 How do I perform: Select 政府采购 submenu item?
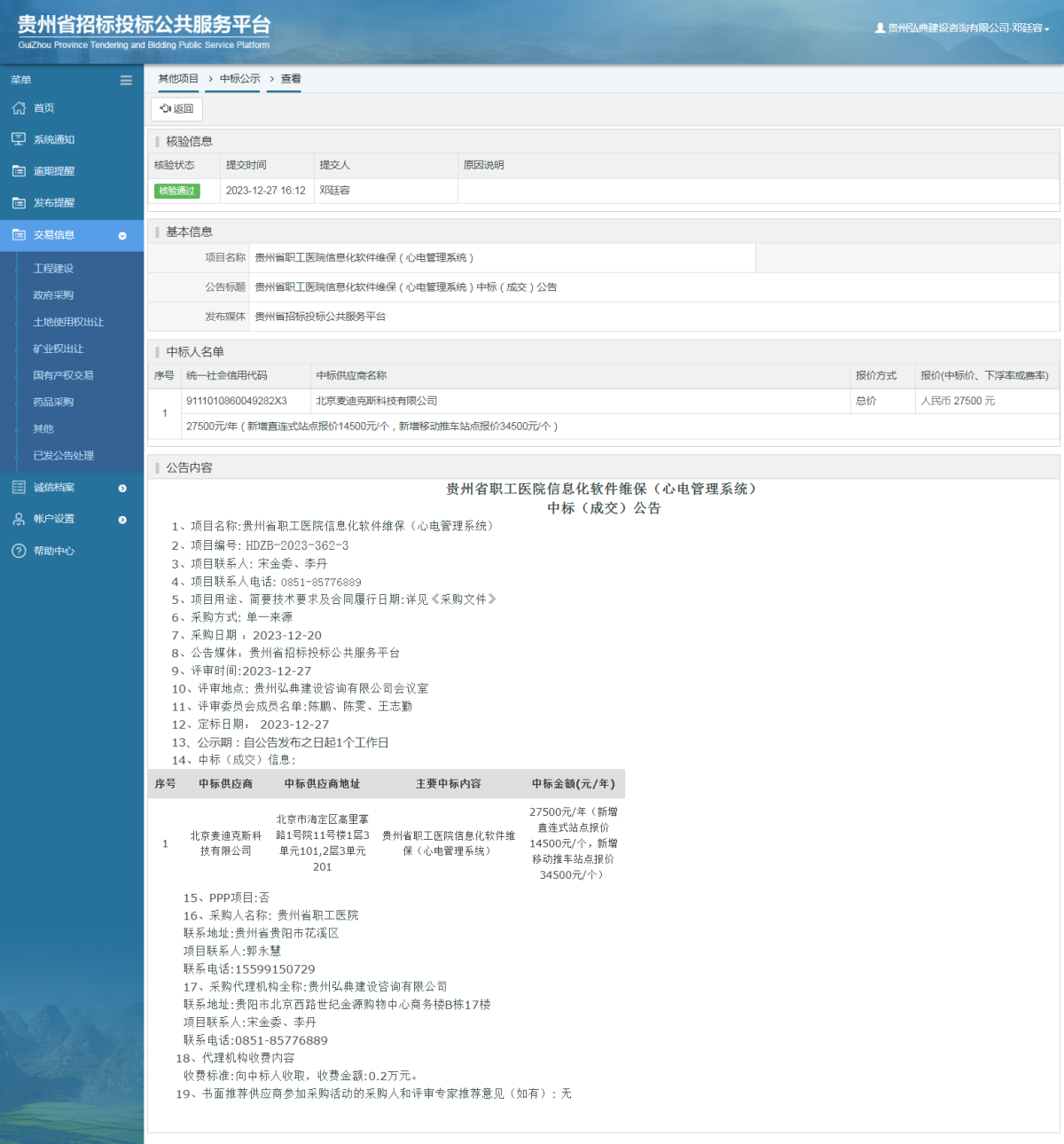(53, 295)
